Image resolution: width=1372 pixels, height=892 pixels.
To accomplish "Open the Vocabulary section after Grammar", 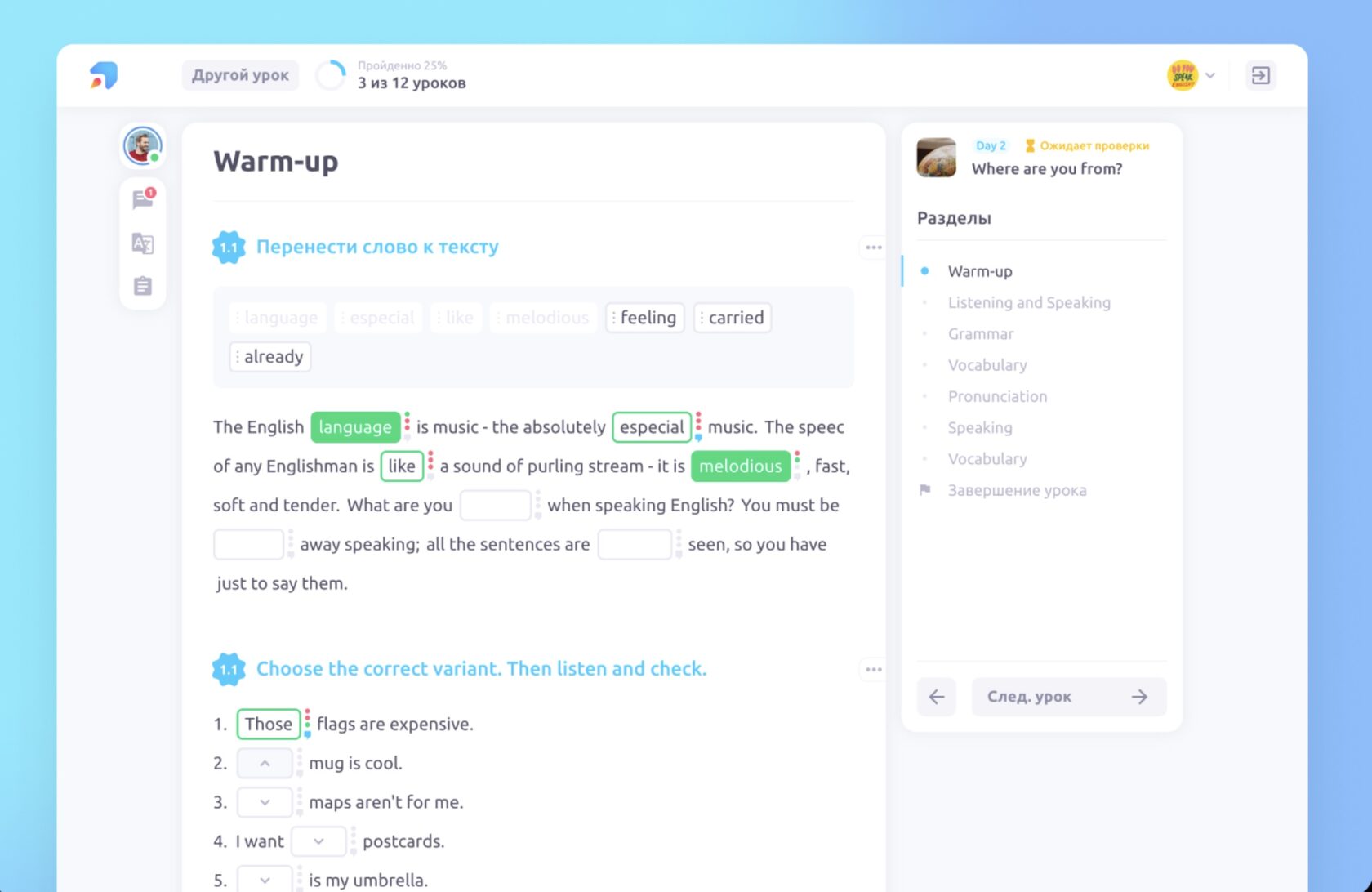I will [x=987, y=365].
